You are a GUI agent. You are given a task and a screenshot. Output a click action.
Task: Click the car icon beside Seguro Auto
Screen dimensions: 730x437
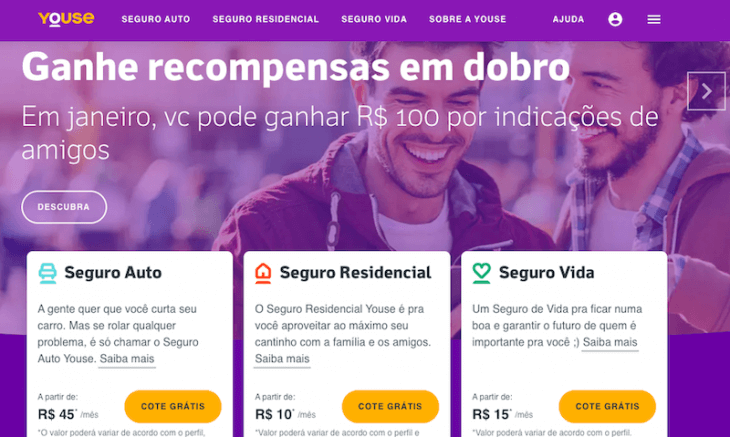click(47, 273)
